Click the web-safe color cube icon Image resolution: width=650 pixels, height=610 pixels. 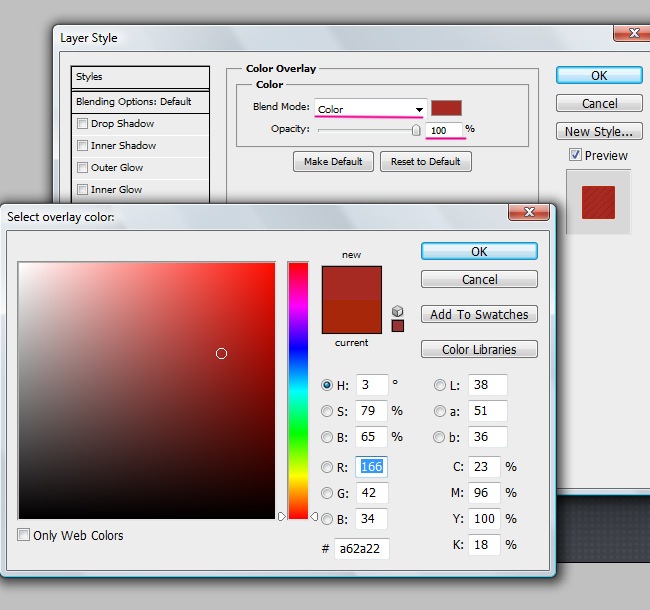pos(397,311)
